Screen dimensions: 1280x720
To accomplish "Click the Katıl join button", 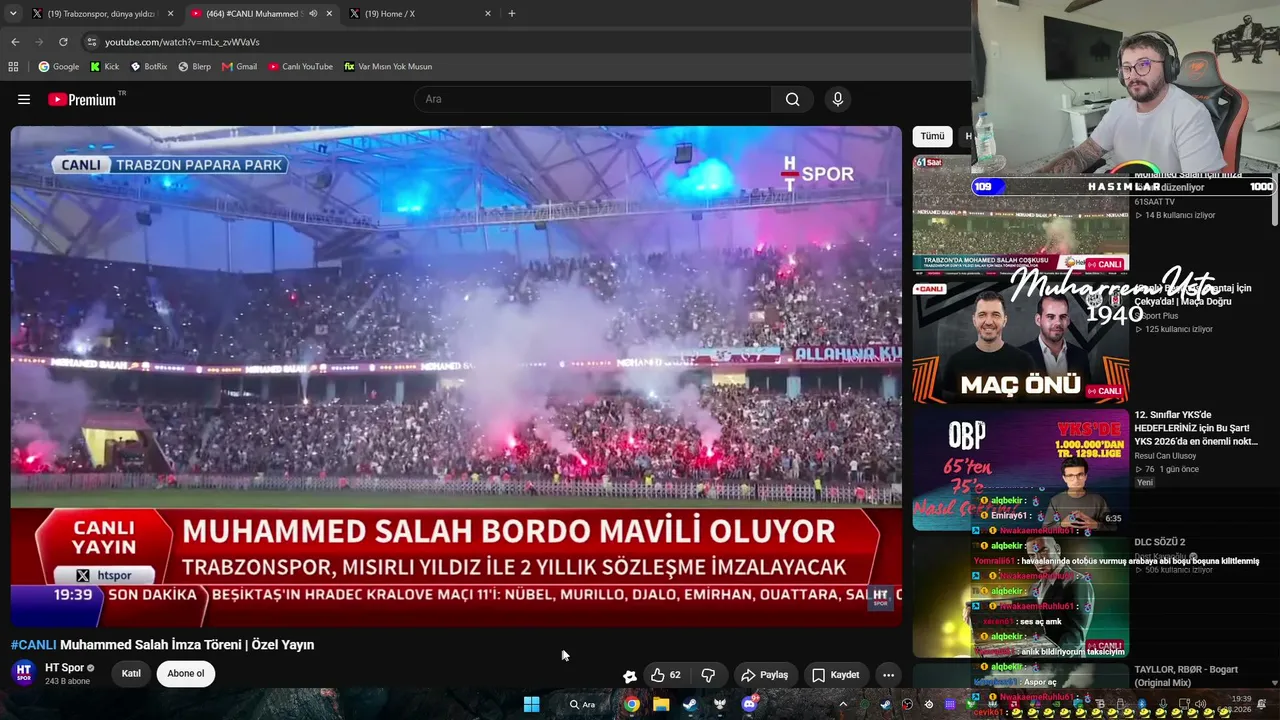I will [131, 674].
